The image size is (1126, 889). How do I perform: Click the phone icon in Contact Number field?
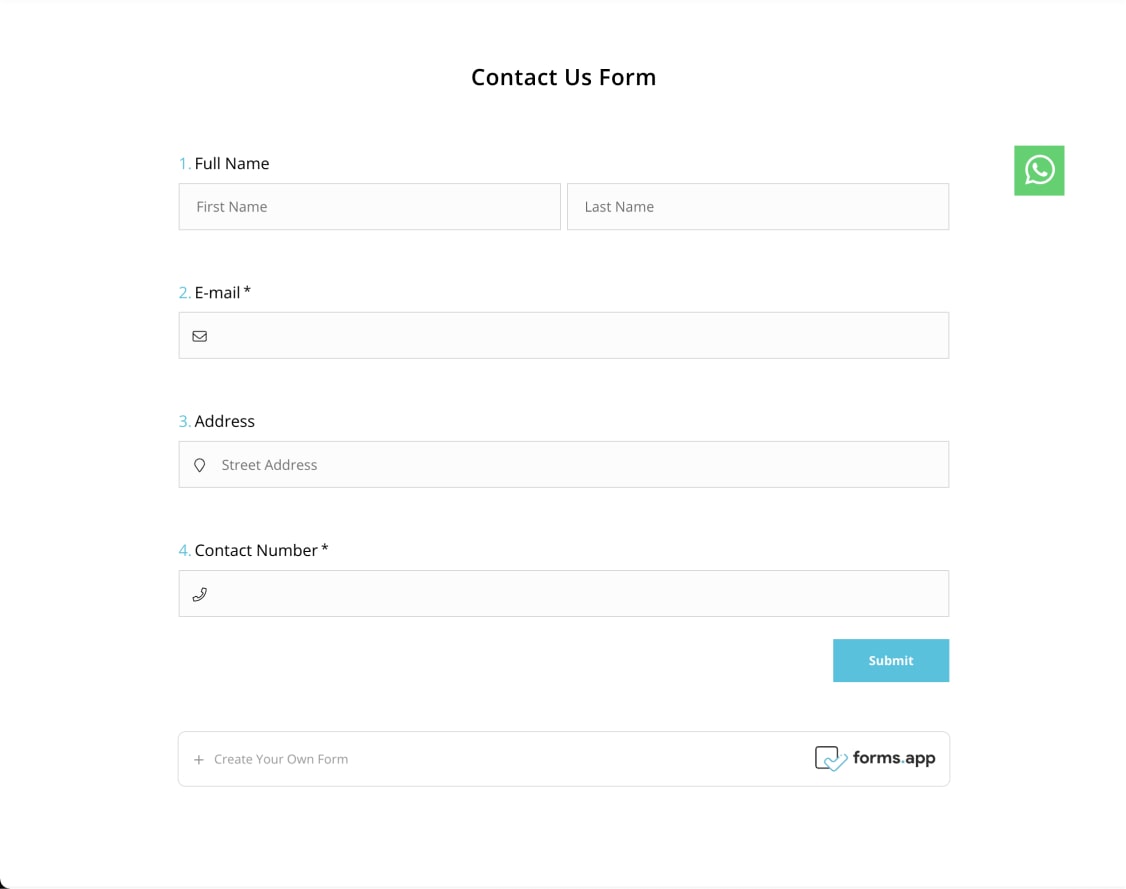pyautogui.click(x=200, y=593)
